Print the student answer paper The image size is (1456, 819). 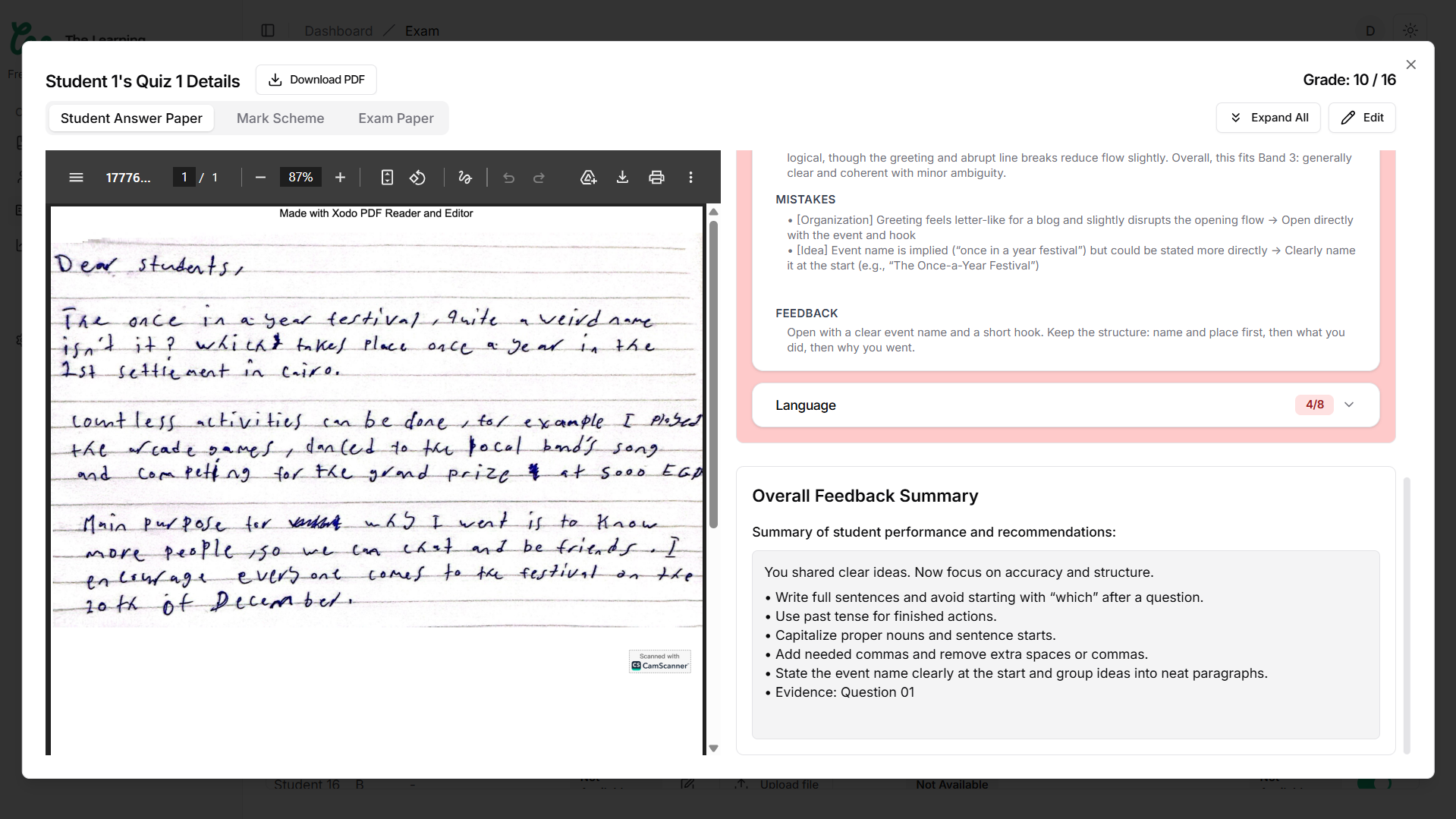(x=657, y=178)
